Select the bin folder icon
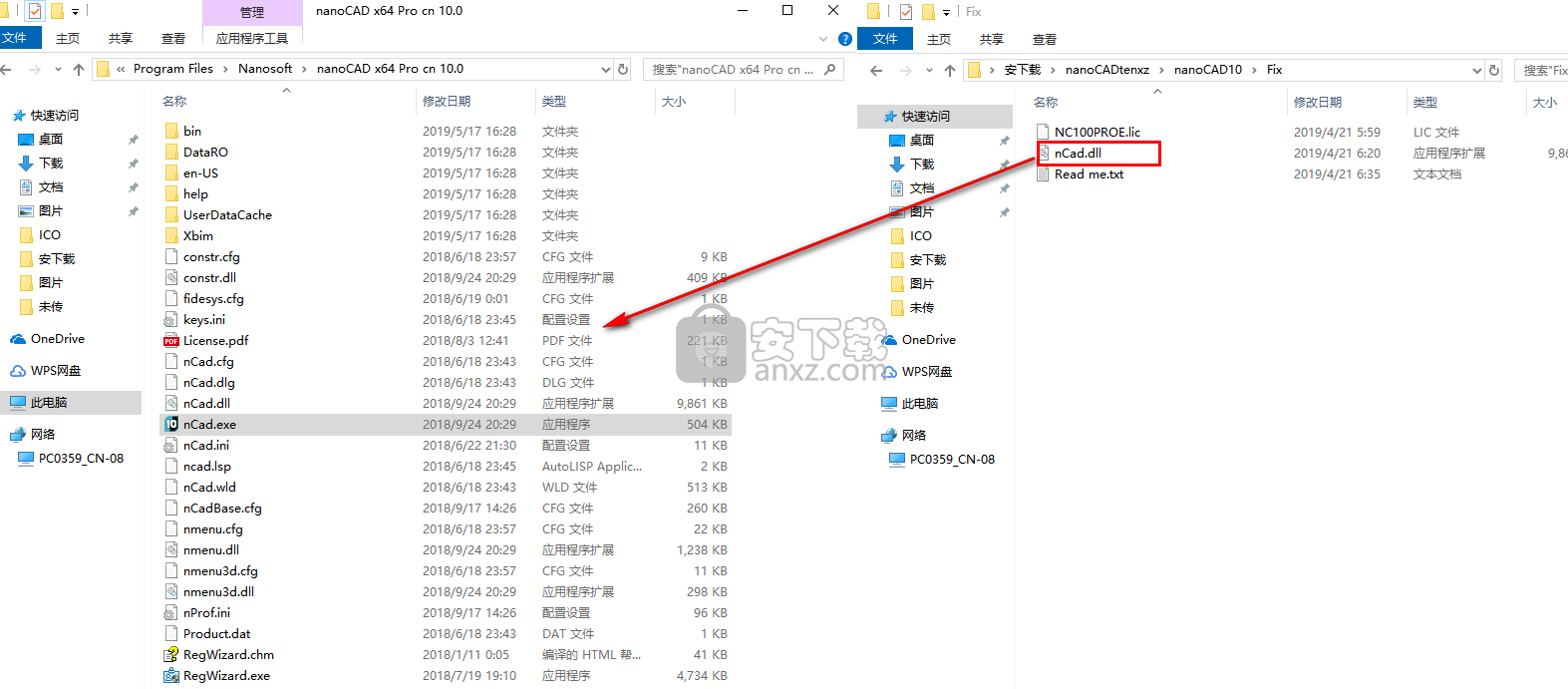The width and height of the screenshot is (1568, 689). coord(171,132)
